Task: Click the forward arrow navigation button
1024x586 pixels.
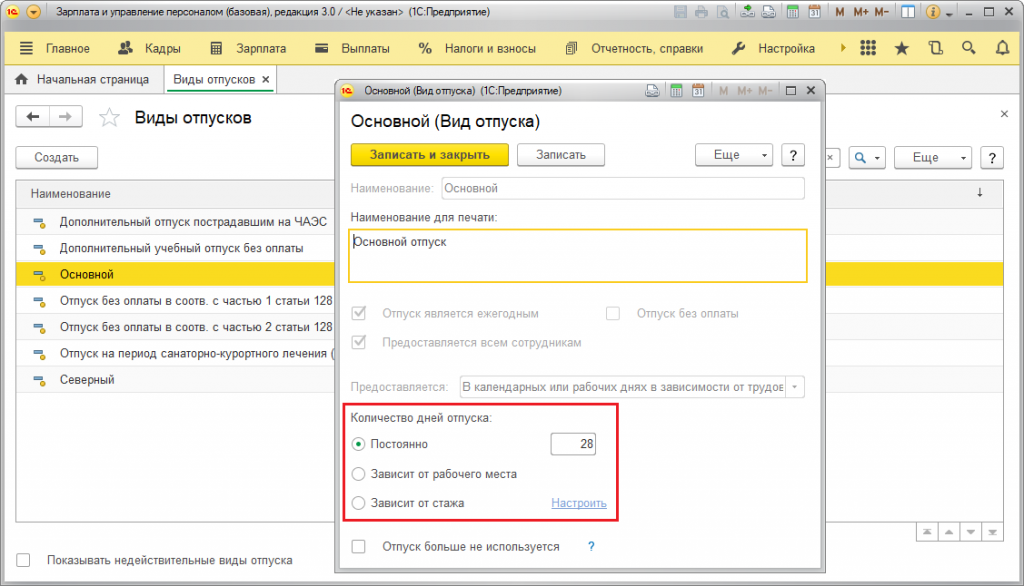Action: (x=65, y=117)
